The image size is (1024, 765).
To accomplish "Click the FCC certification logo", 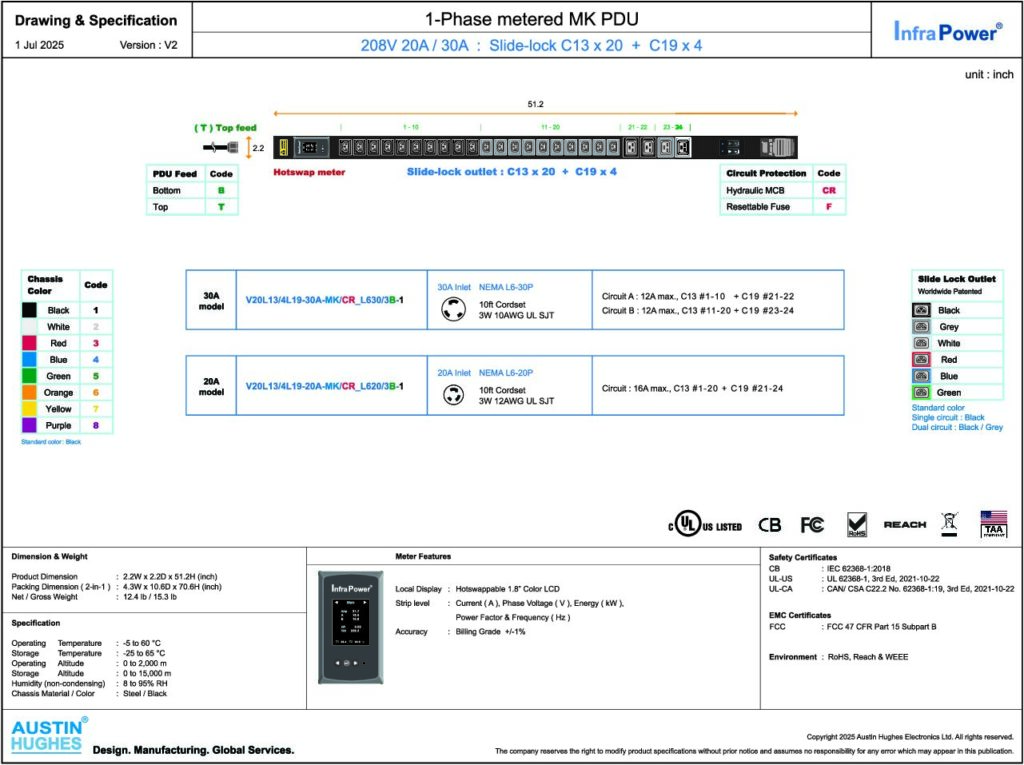I will coord(812,525).
